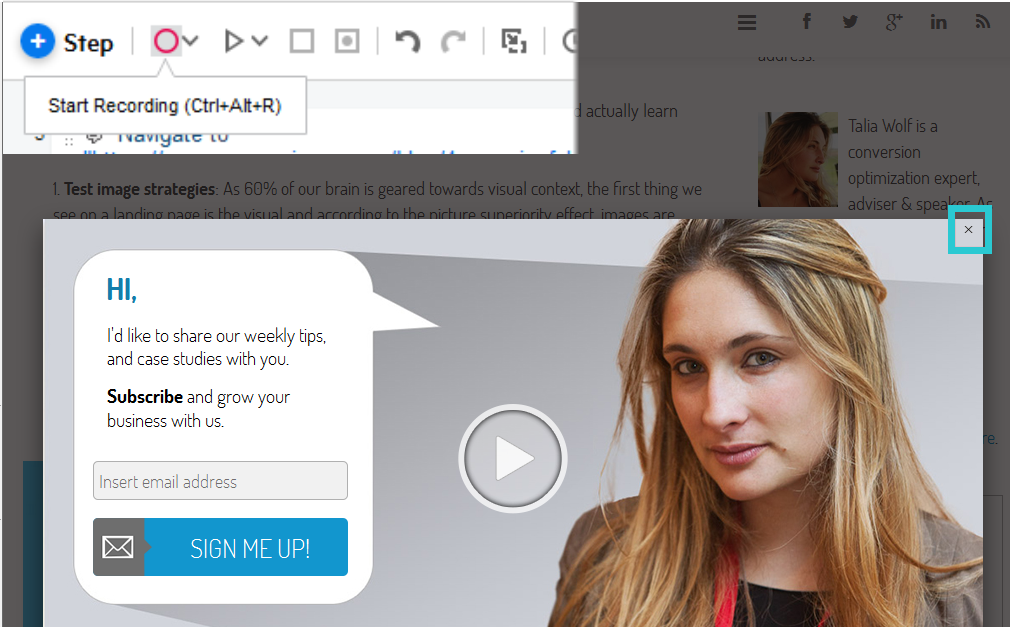Click the SIGN ME UP! button
This screenshot has height=627, width=1010.
pyautogui.click(x=220, y=547)
